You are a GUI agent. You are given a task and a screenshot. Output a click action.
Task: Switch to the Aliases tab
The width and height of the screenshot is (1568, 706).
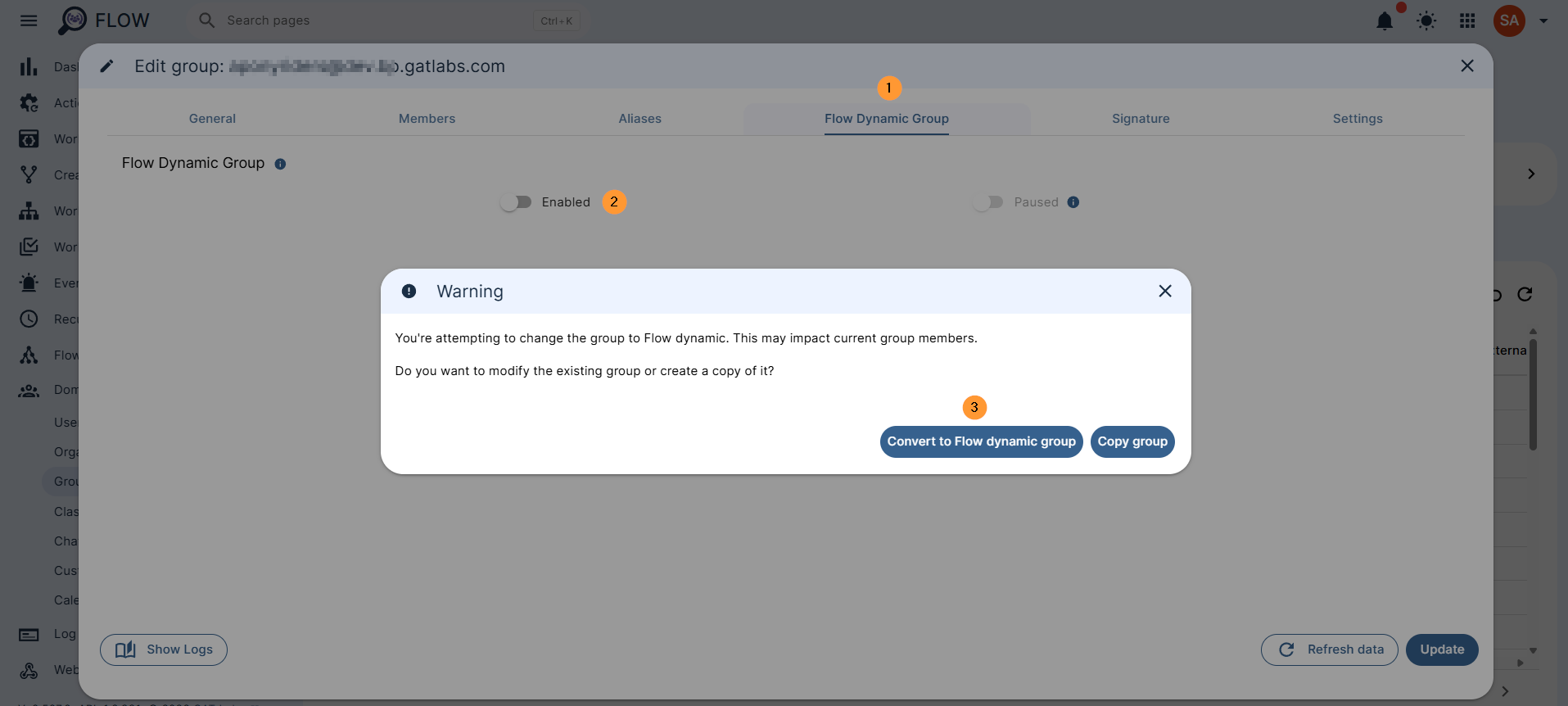tap(639, 119)
